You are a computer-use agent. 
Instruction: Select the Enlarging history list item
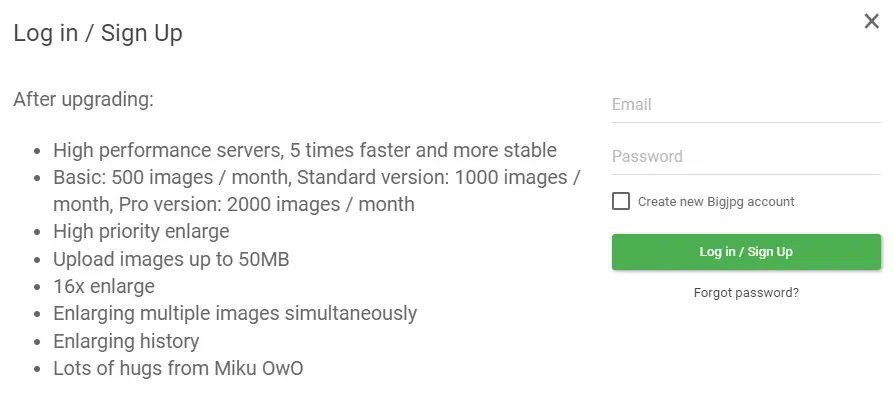click(127, 342)
